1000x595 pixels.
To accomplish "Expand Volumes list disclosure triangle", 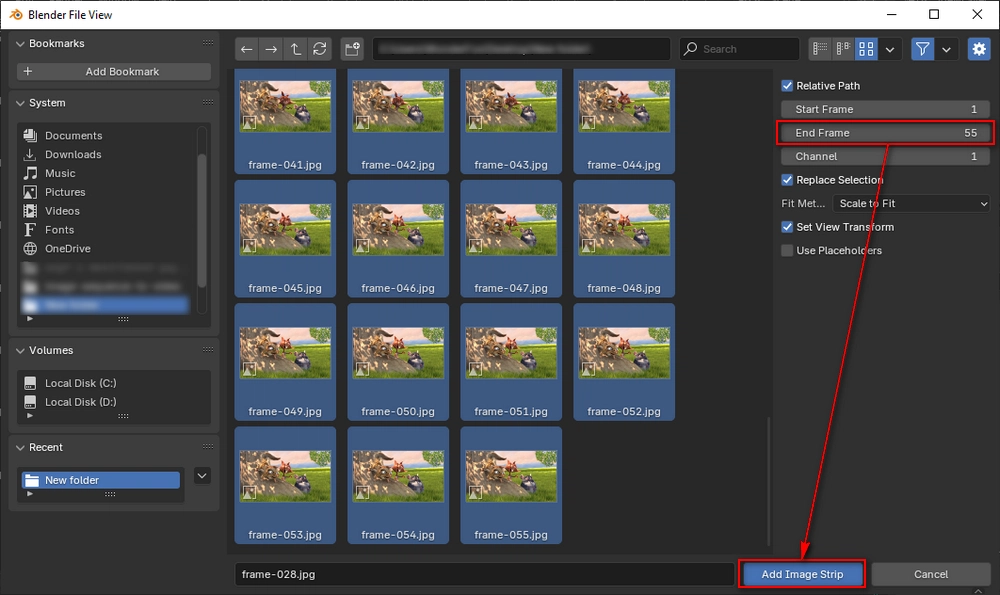I will [x=29, y=416].
